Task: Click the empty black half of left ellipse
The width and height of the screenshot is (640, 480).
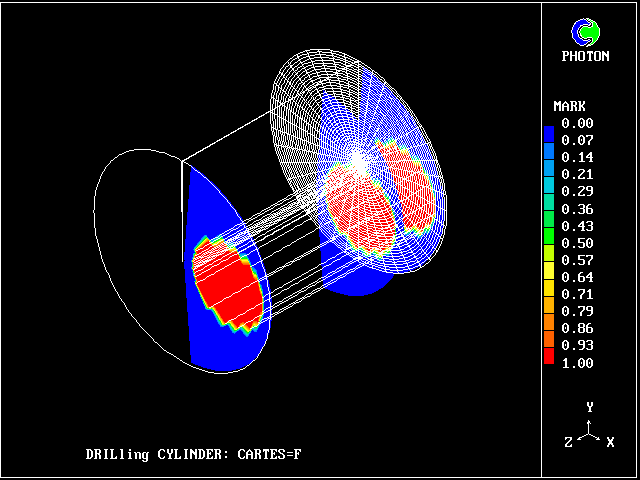Action: 140,250
